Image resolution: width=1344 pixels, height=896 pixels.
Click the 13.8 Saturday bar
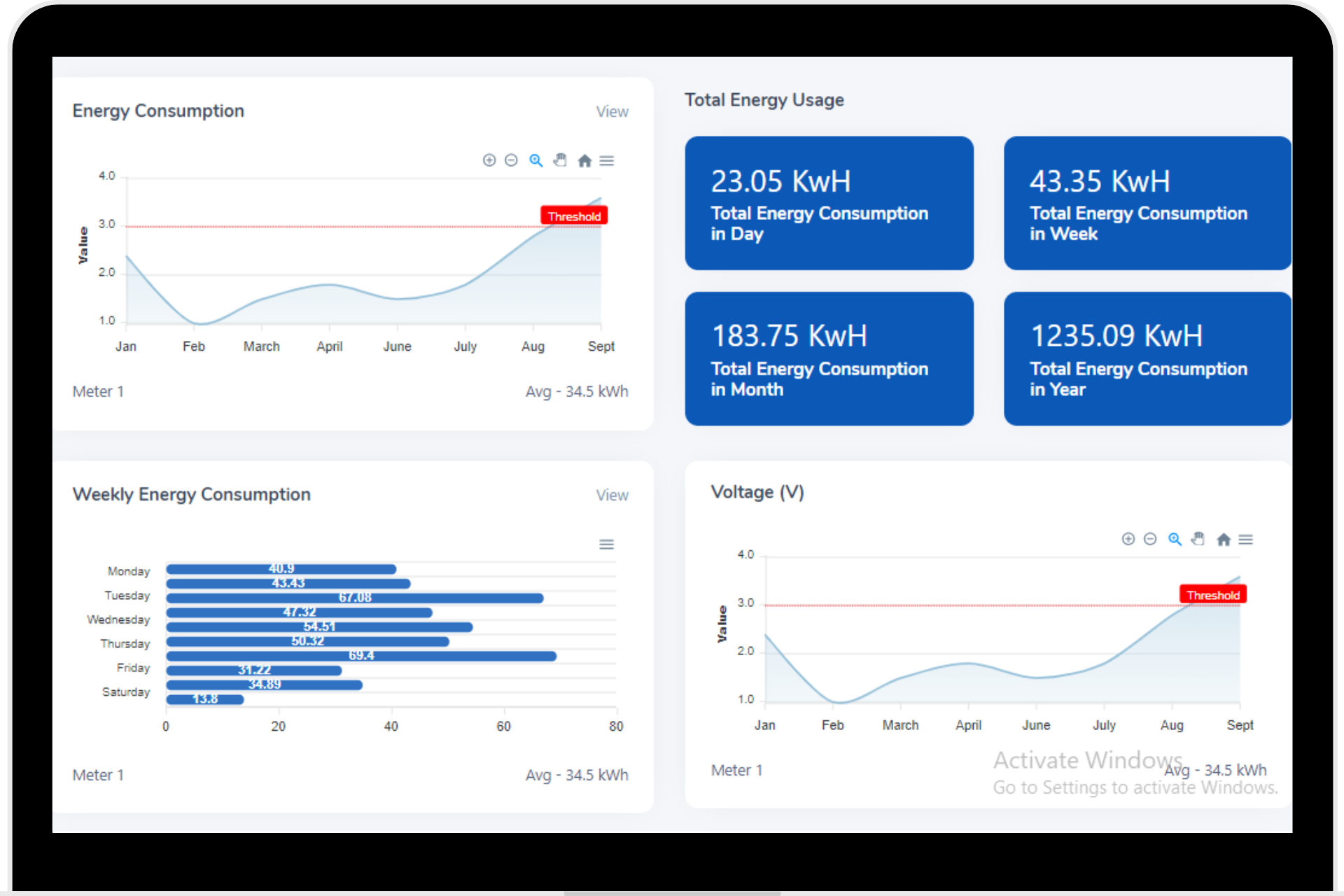click(205, 699)
